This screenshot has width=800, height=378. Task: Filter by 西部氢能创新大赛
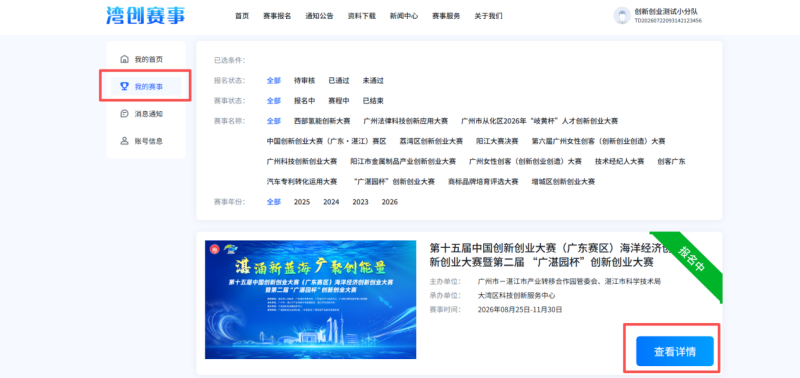click(x=322, y=121)
